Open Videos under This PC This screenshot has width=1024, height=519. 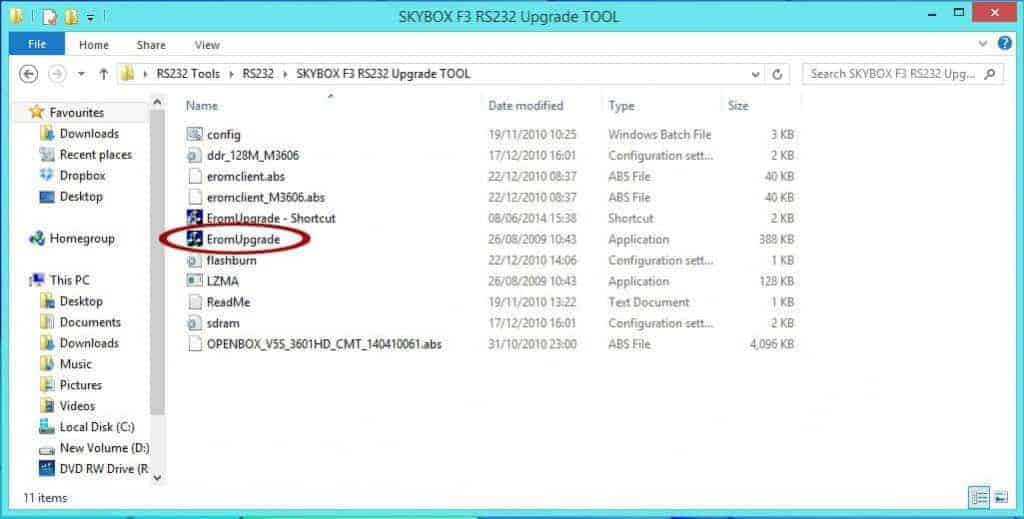77,406
